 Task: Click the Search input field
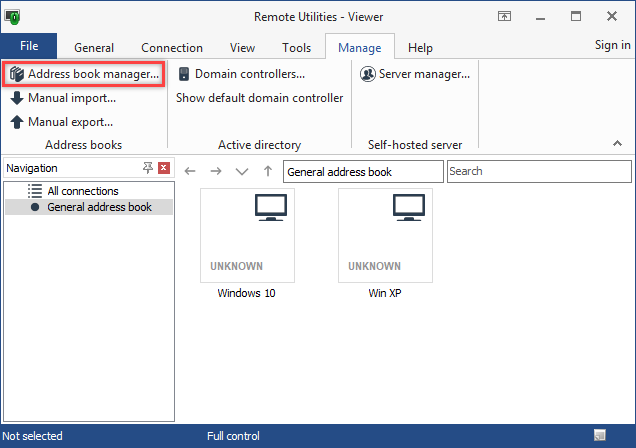click(x=538, y=171)
